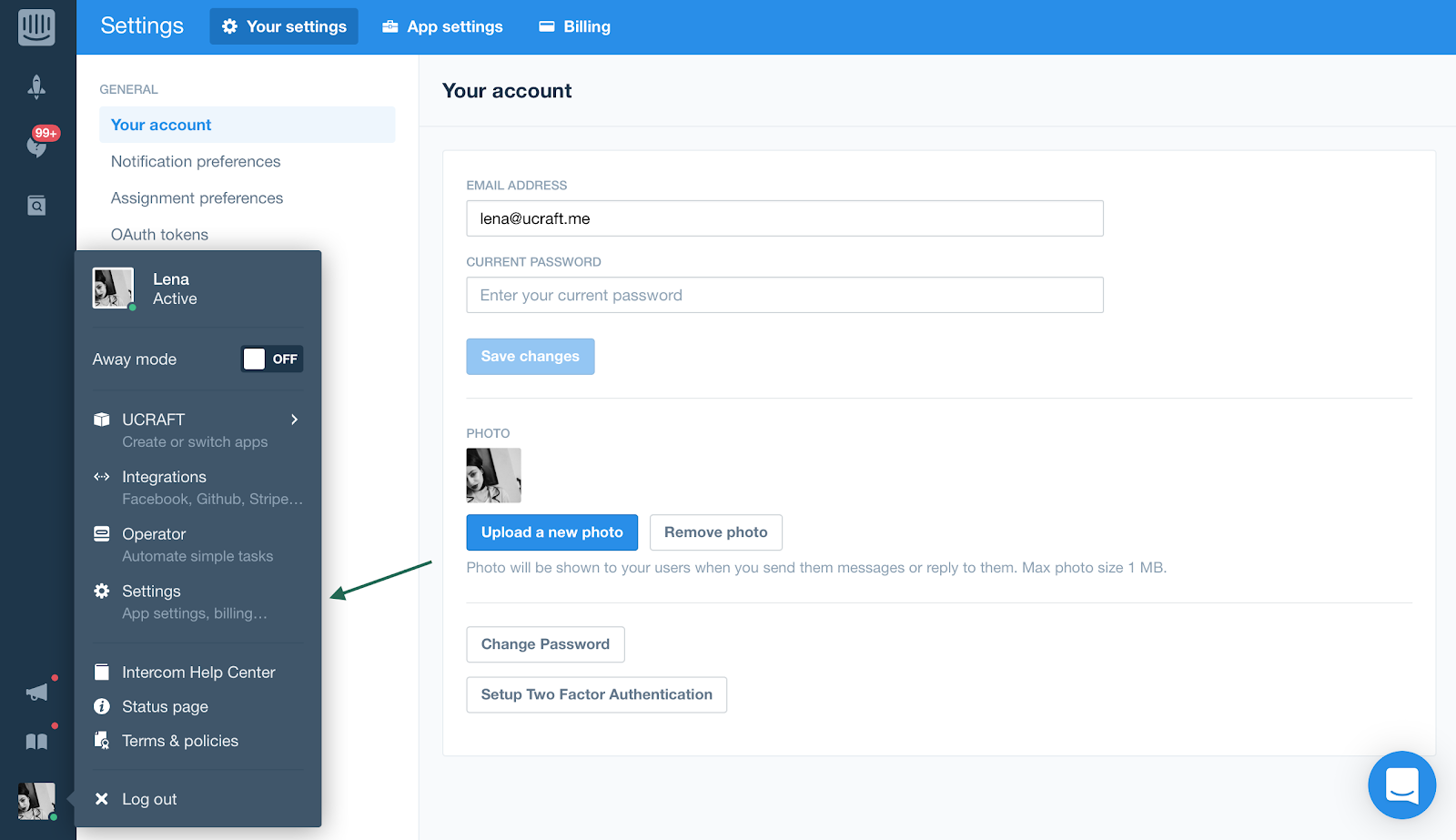Toggle Away mode switch
The image size is (1456, 840).
pos(272,359)
